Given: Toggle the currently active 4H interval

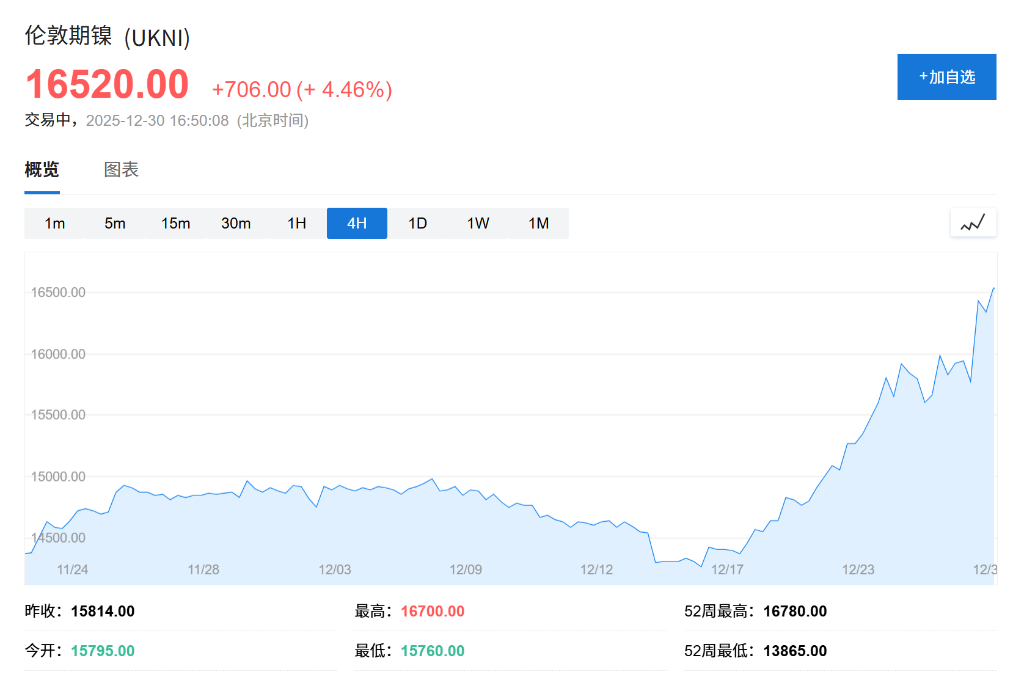Looking at the screenshot, I should [x=356, y=223].
